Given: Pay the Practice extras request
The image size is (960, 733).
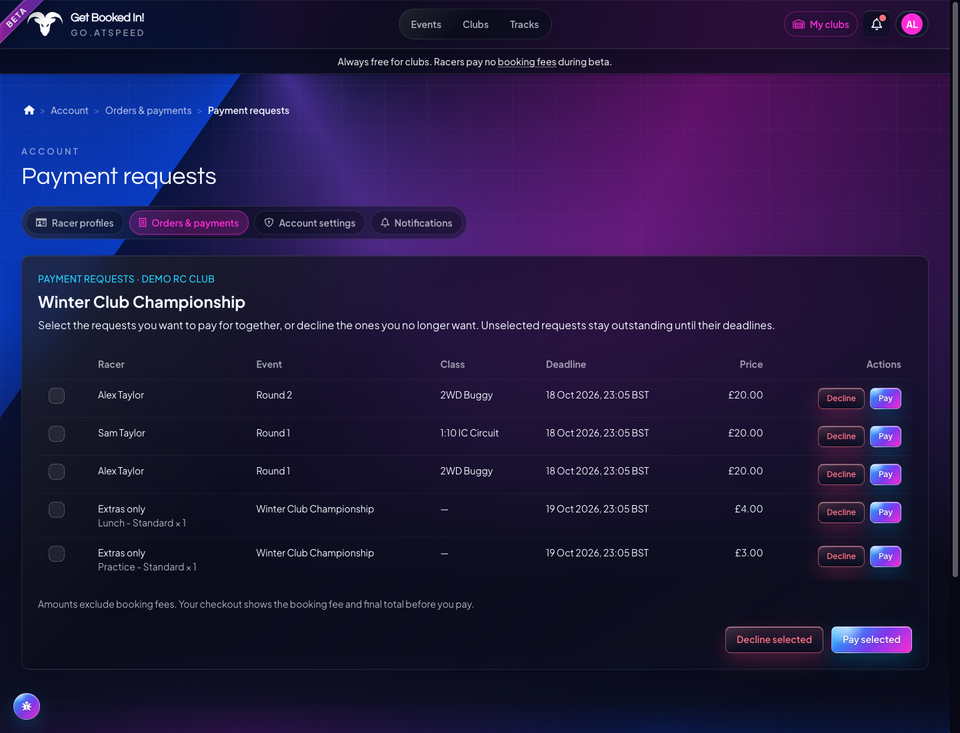Looking at the screenshot, I should pyautogui.click(x=885, y=556).
